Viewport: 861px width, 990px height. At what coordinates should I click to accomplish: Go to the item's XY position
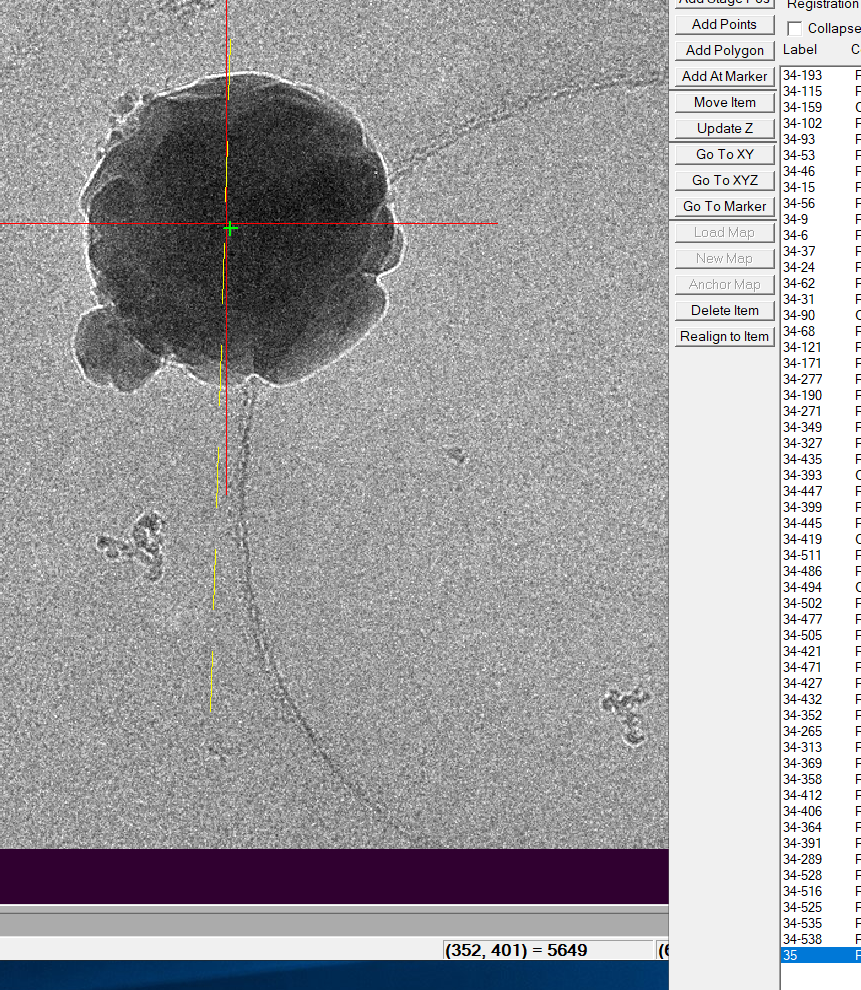coord(724,154)
